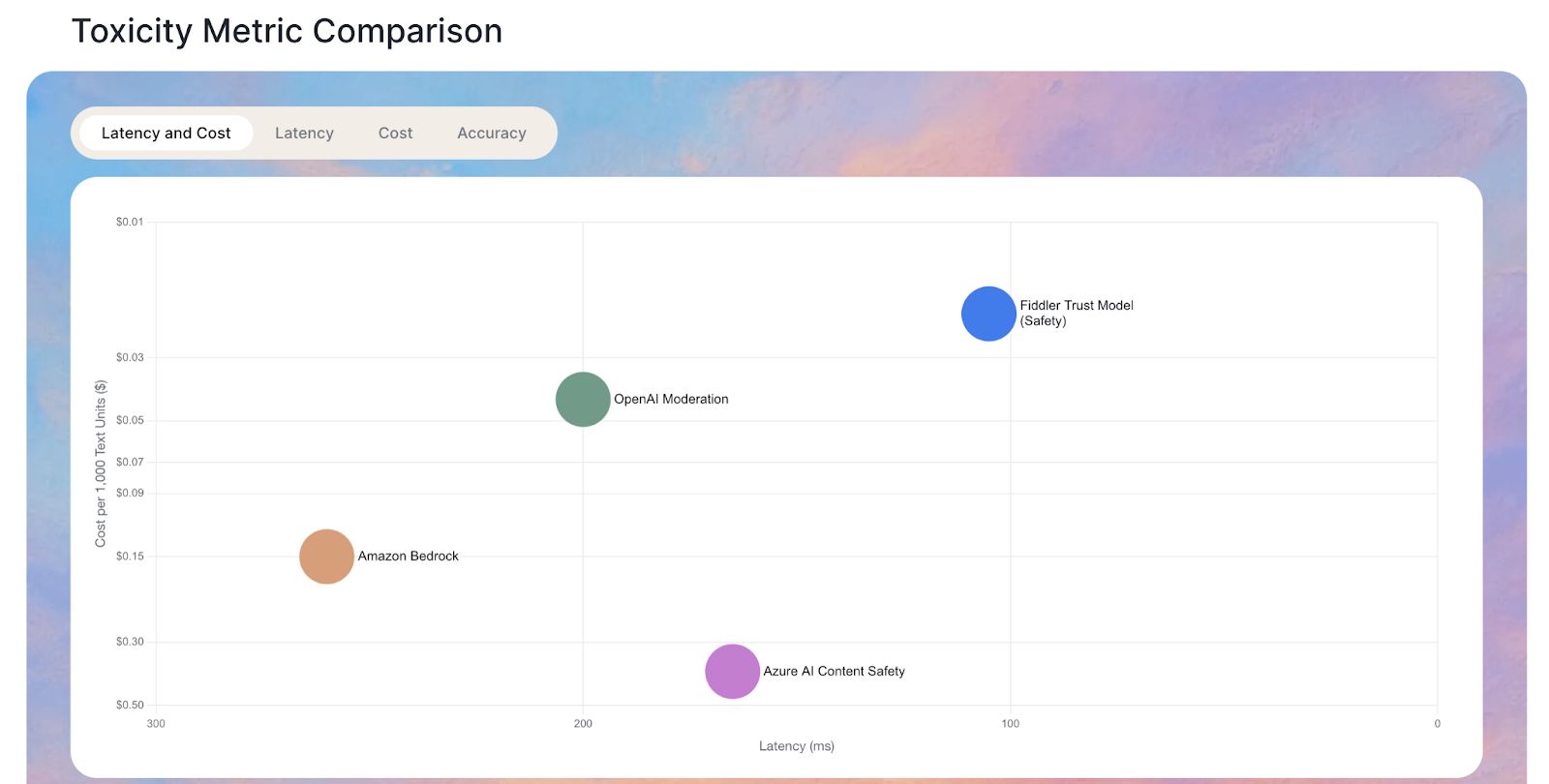Click the $0.03 y-axis tick label

[130, 357]
